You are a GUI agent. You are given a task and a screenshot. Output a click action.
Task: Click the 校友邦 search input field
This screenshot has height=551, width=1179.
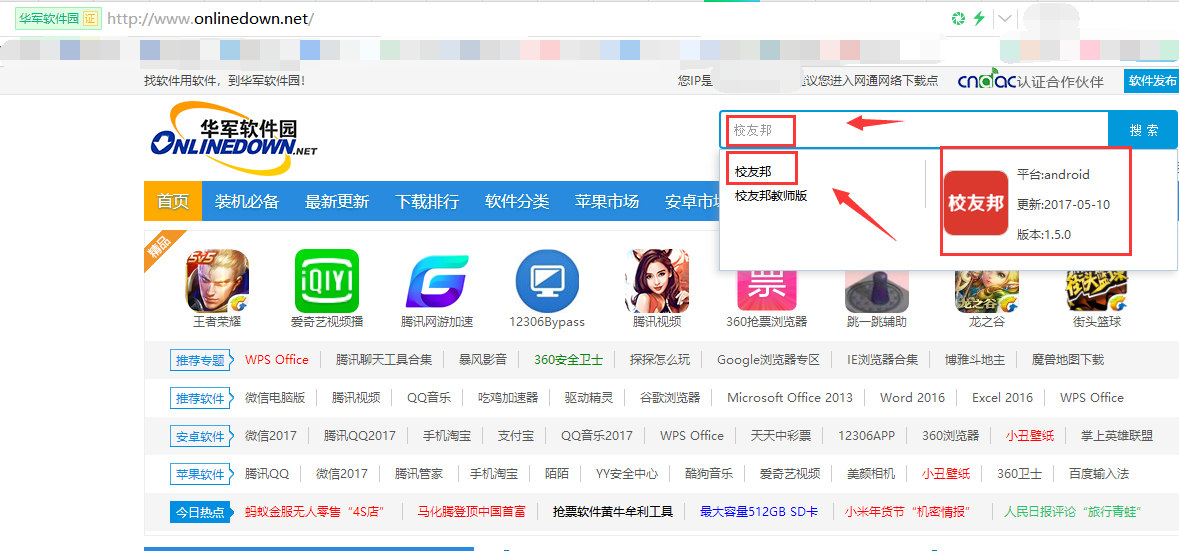914,130
